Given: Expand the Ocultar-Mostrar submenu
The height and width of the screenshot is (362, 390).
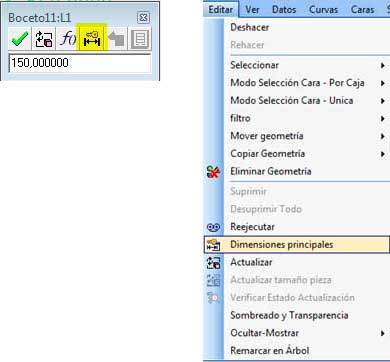Looking at the screenshot, I should (x=297, y=333).
